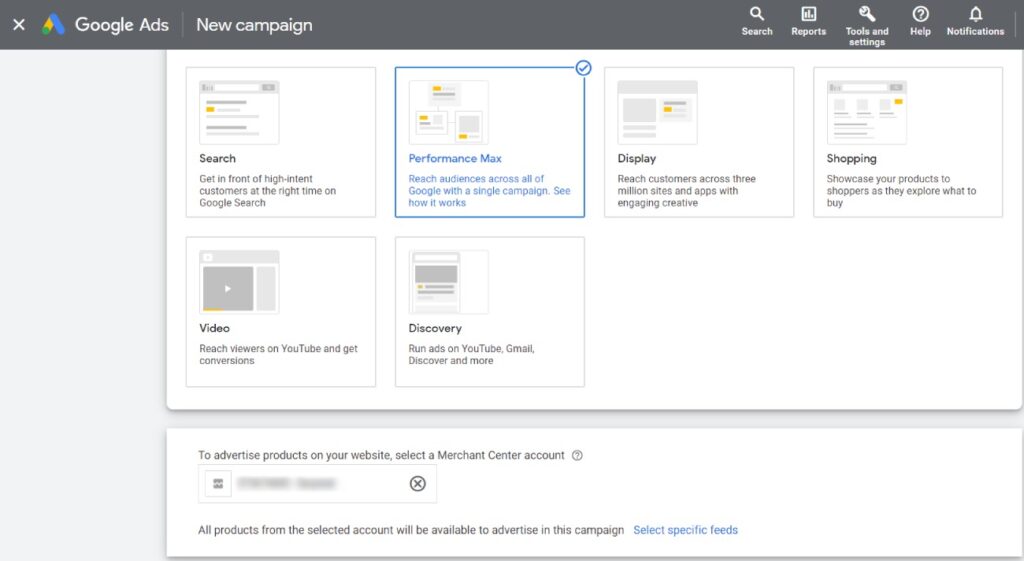1024x561 pixels.
Task: Click the Performance Max illustration thumbnail
Action: pos(448,112)
